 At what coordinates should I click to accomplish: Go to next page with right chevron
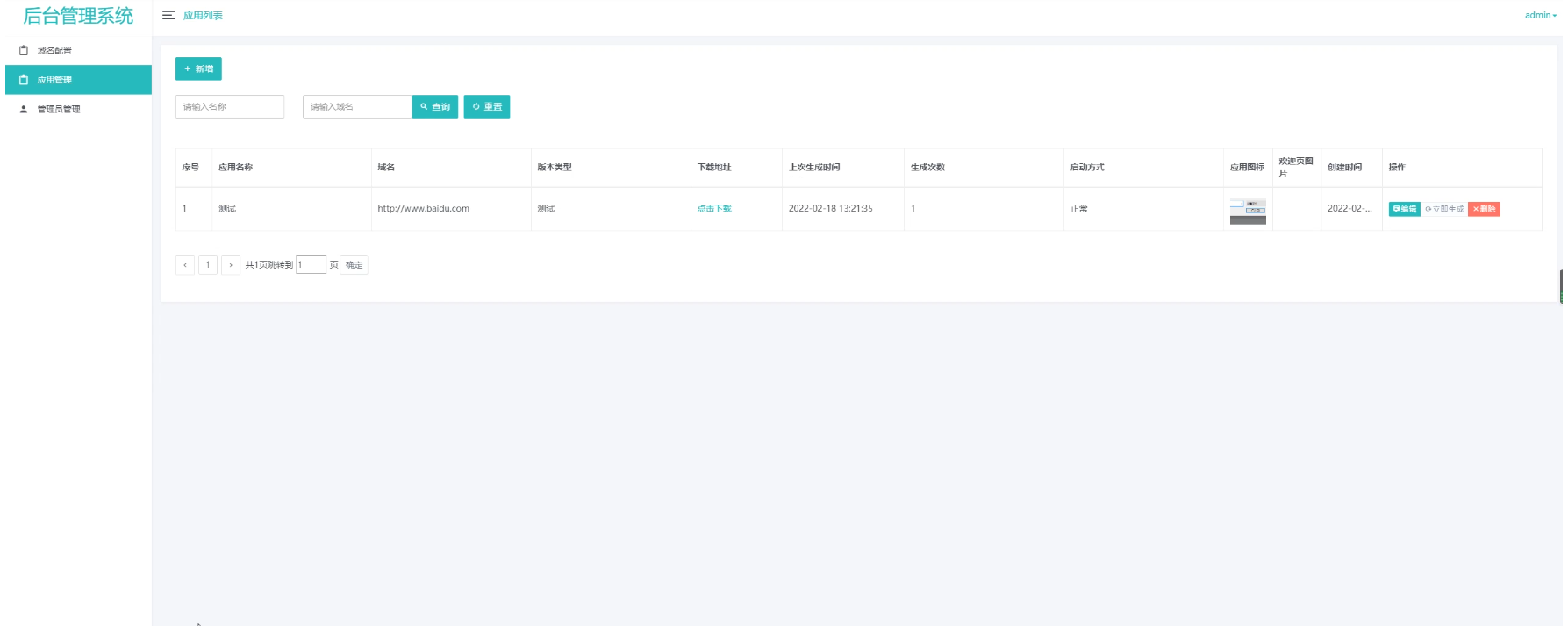231,265
